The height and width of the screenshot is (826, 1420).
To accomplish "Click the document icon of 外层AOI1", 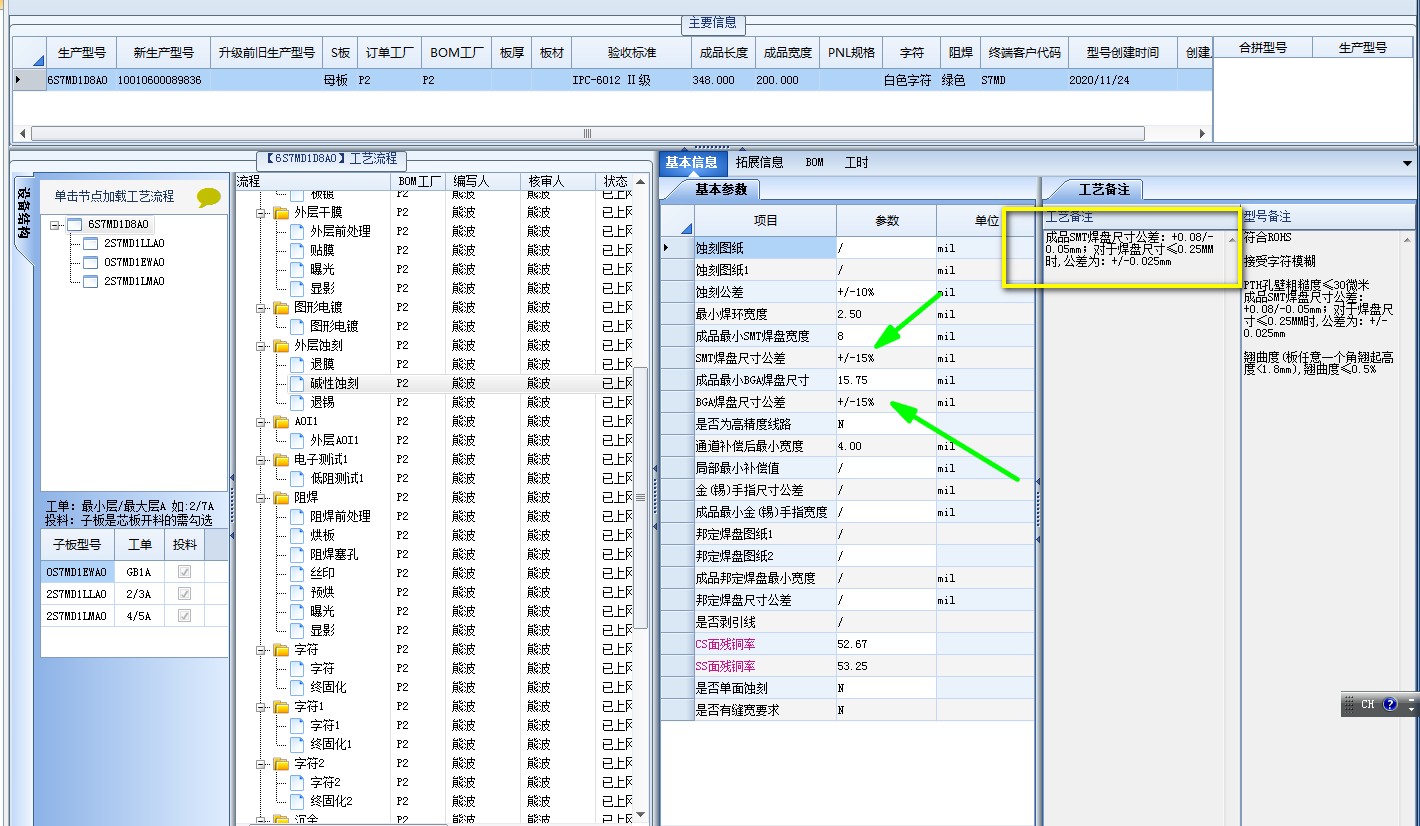I will (x=297, y=441).
